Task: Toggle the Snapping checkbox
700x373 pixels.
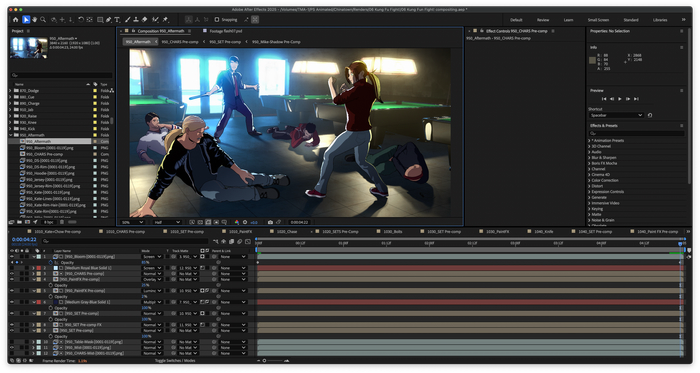Action: pyautogui.click(x=217, y=20)
